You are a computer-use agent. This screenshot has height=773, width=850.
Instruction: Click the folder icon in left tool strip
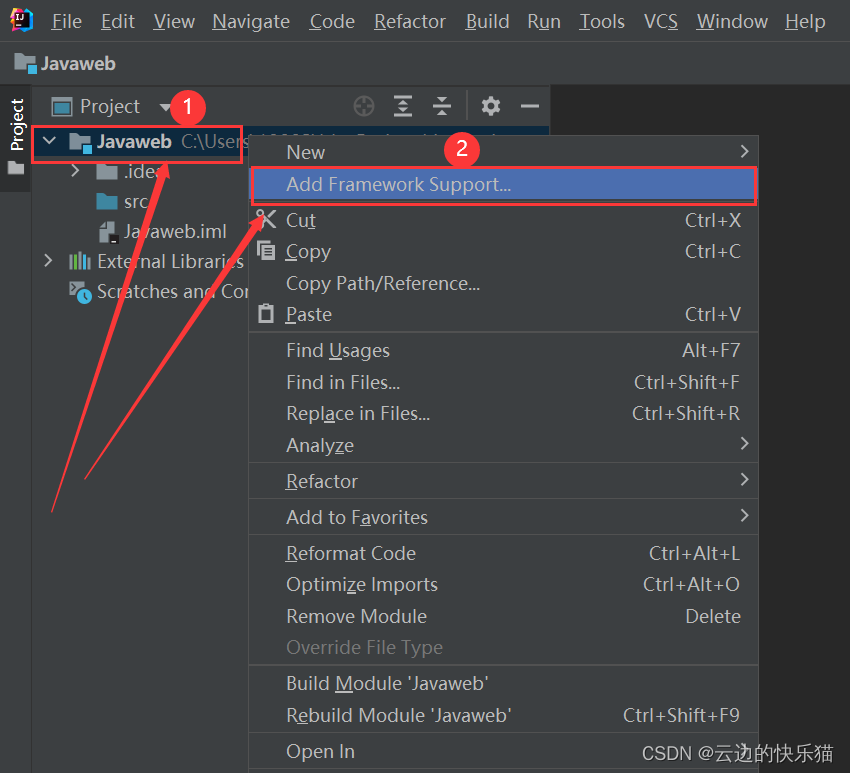[16, 169]
